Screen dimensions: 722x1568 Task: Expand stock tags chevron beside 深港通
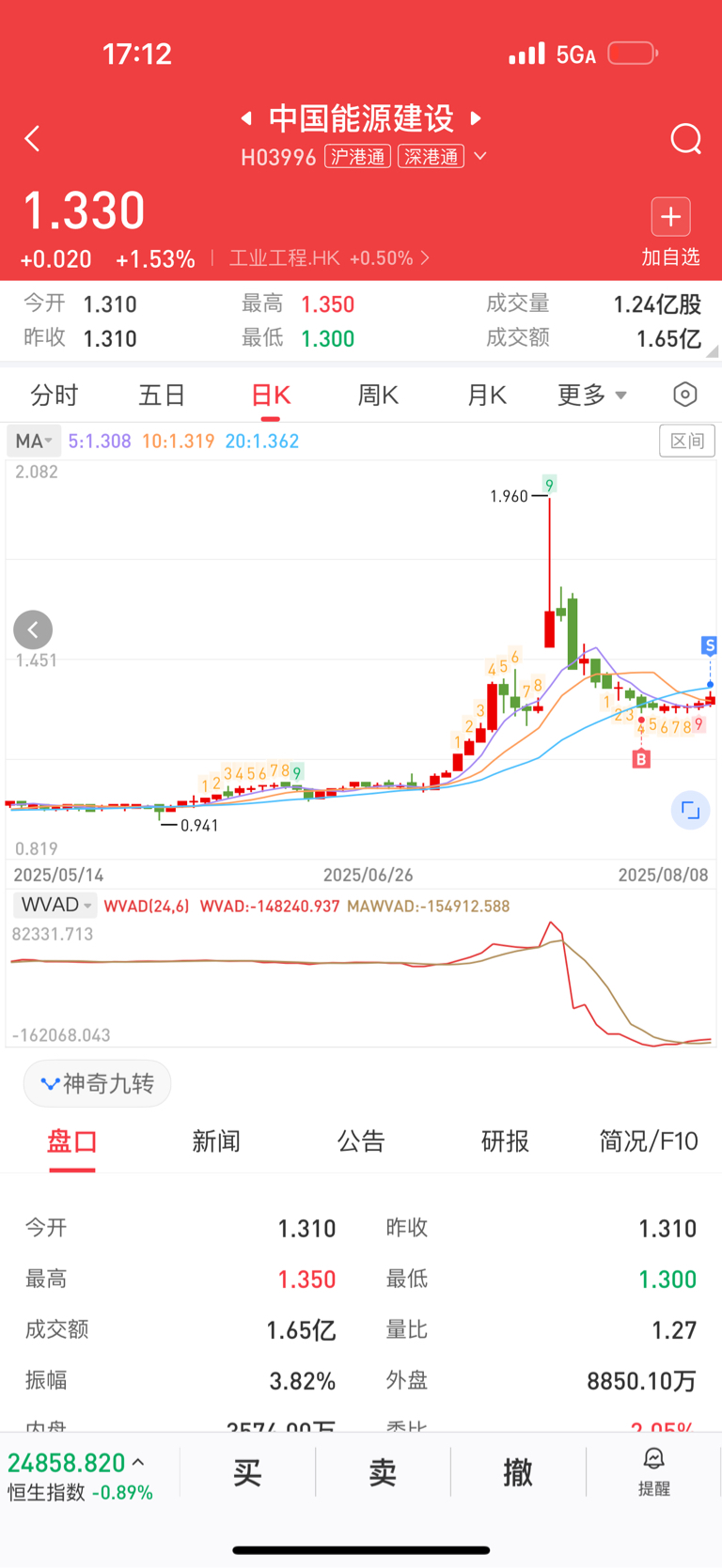[480, 156]
